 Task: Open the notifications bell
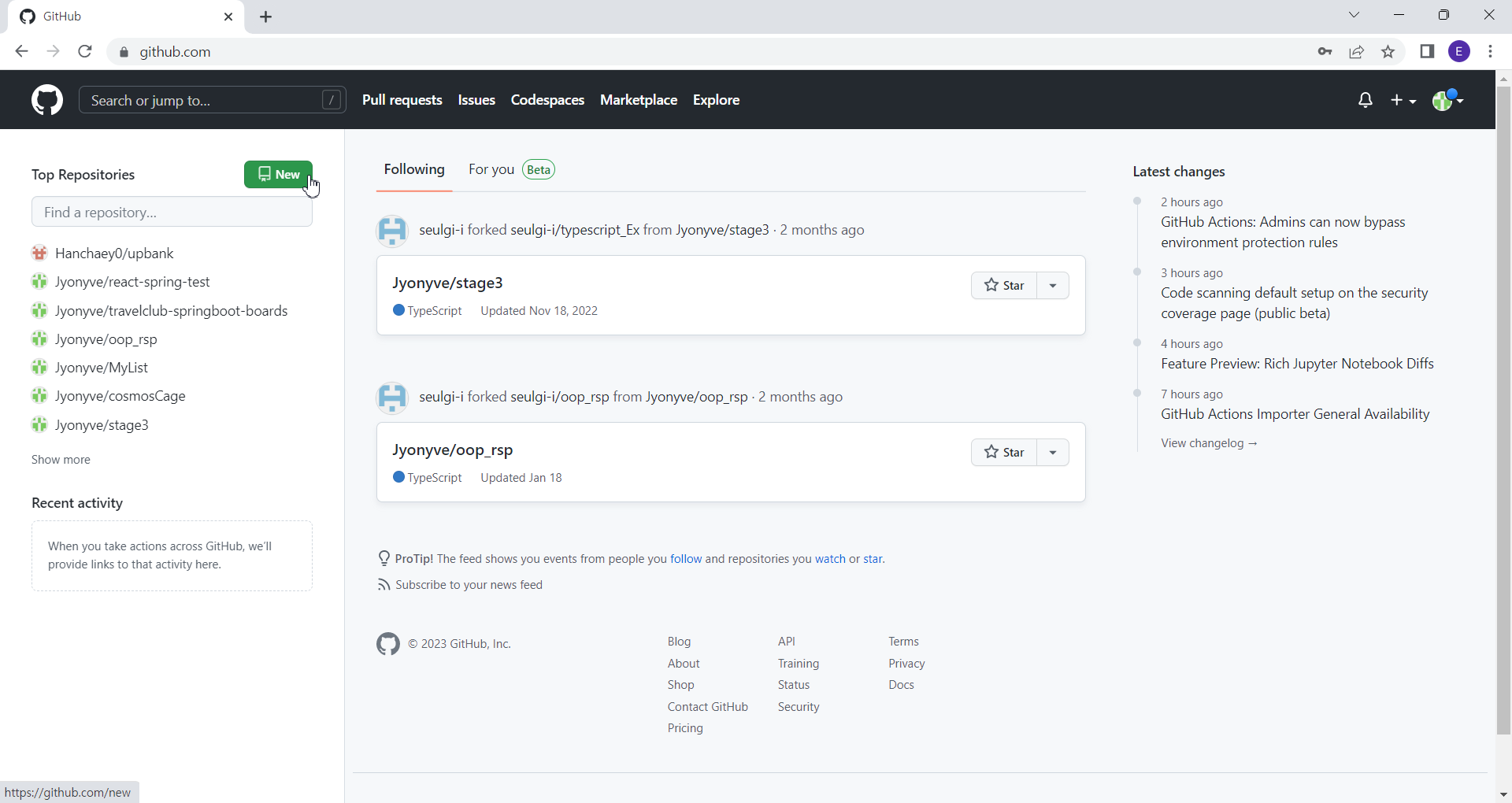[1366, 100]
